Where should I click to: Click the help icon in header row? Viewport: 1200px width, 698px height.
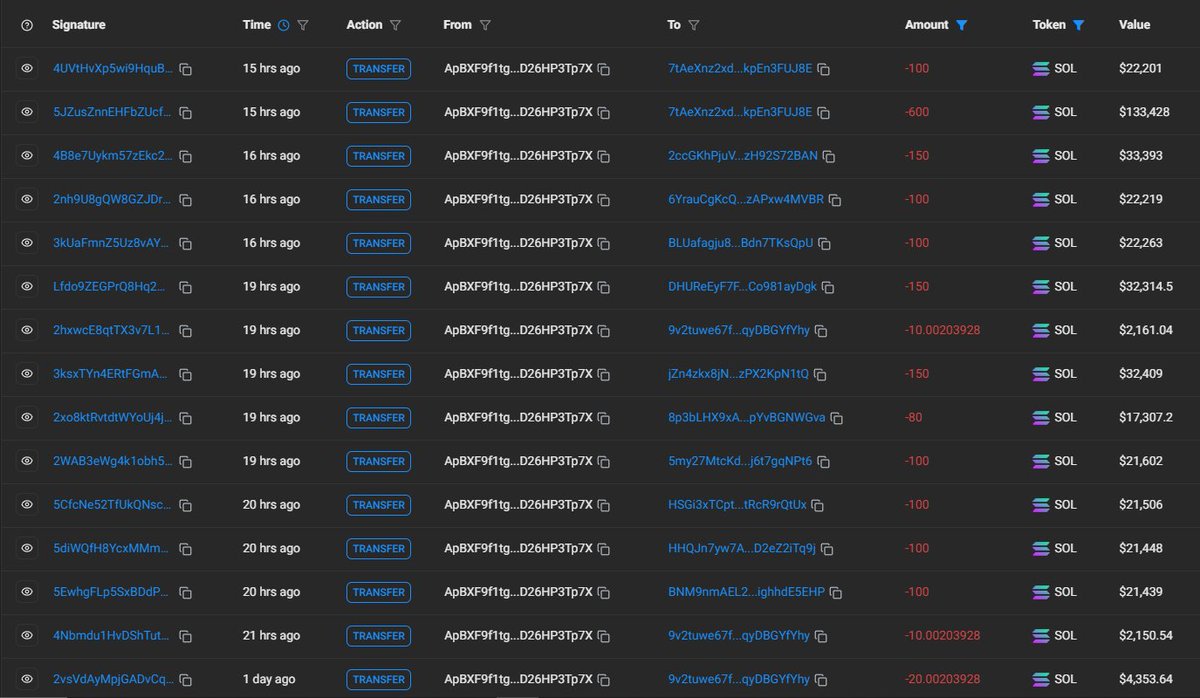coord(27,25)
